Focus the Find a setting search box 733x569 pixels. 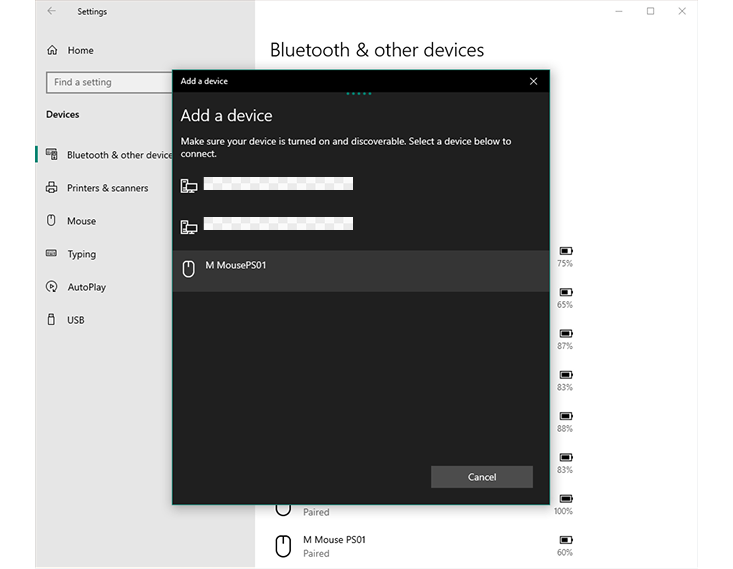tap(109, 82)
